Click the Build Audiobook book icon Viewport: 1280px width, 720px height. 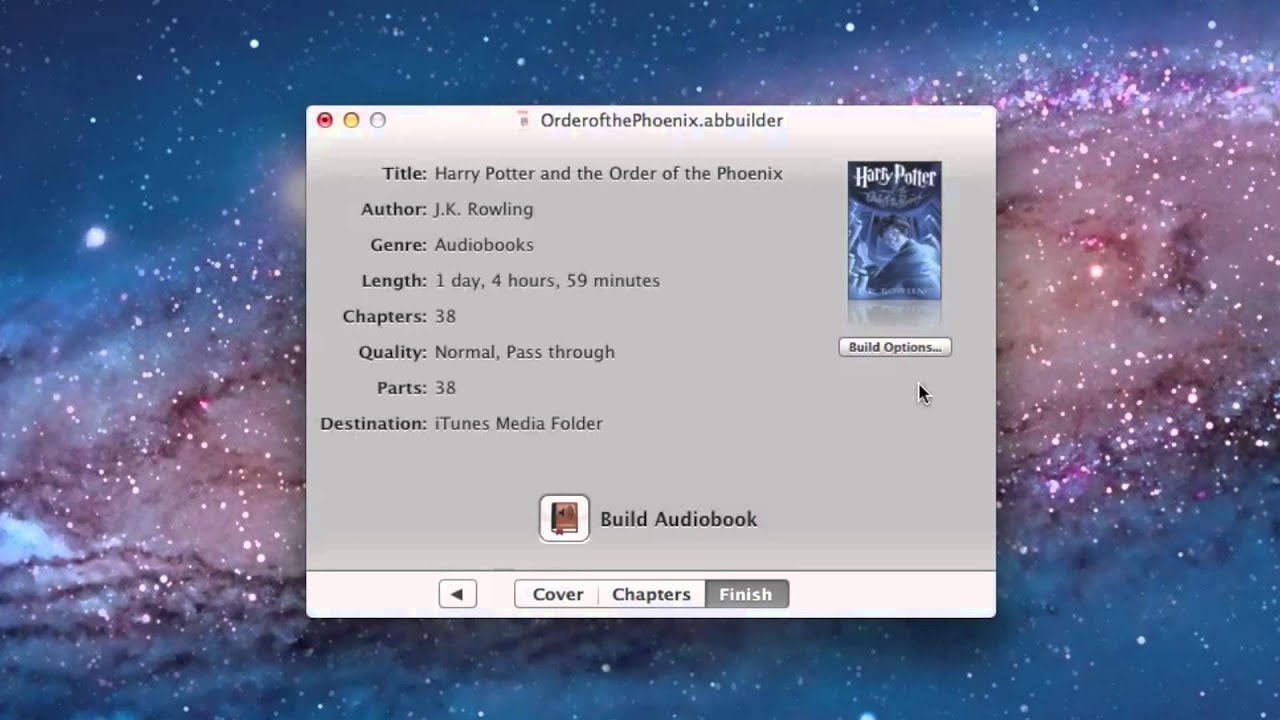564,519
